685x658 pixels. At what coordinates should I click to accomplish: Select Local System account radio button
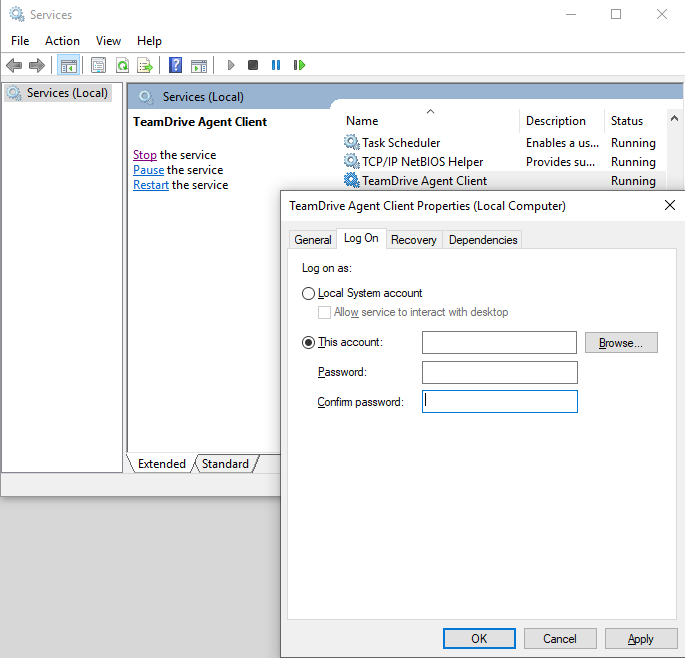308,293
